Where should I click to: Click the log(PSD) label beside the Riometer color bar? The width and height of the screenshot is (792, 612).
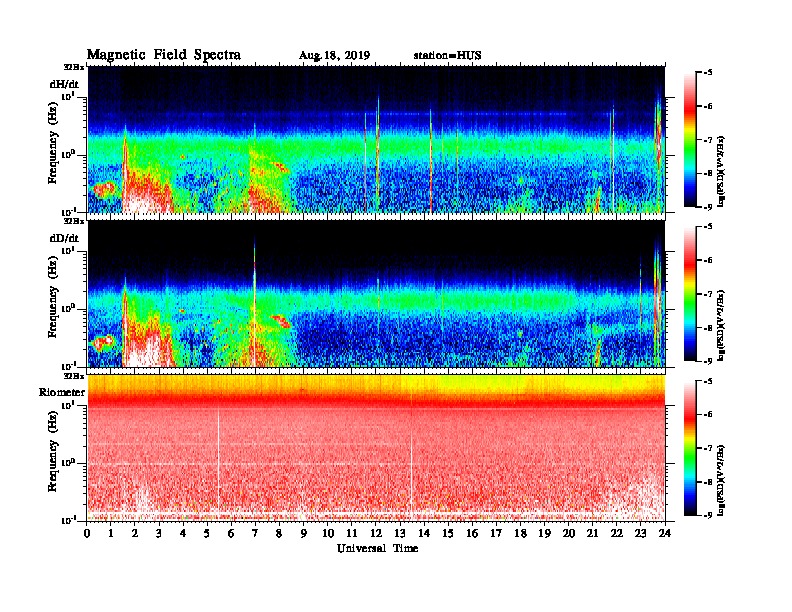tap(722, 480)
